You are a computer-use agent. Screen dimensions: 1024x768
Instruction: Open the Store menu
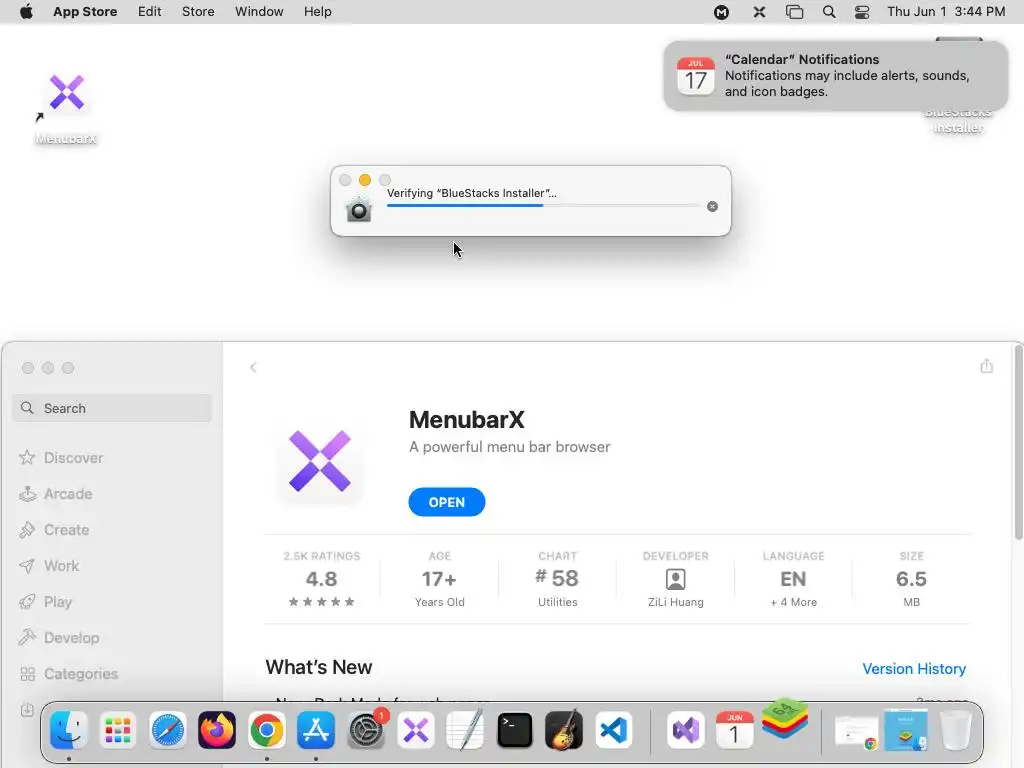point(198,12)
